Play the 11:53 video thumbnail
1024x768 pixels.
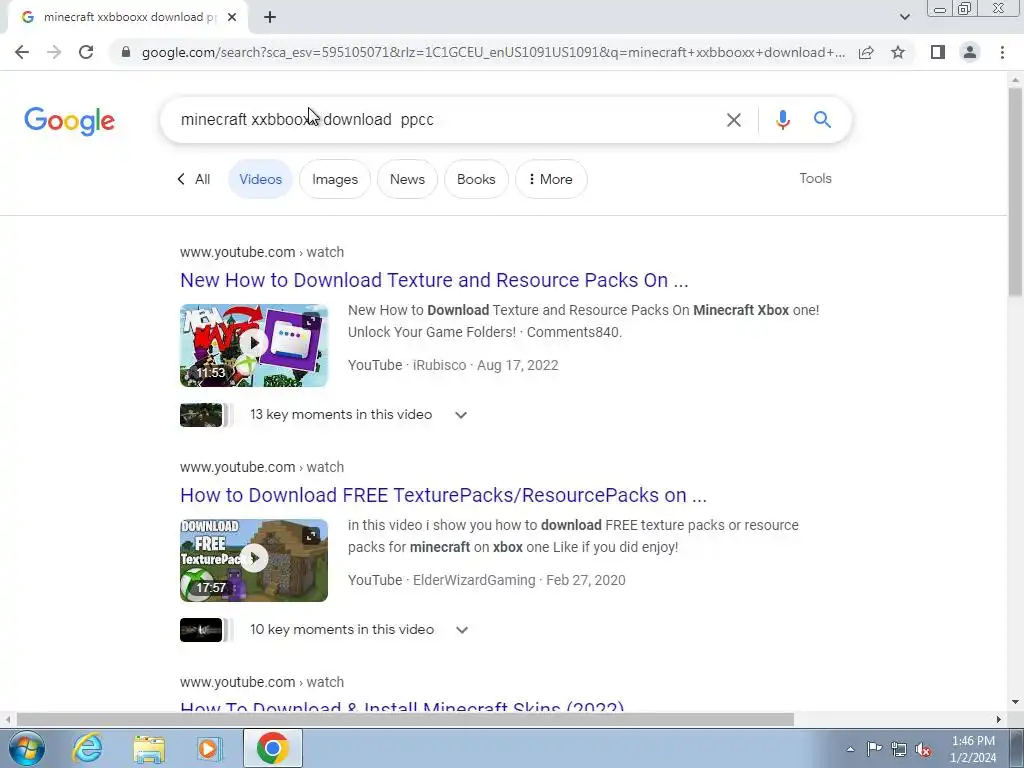tap(253, 344)
